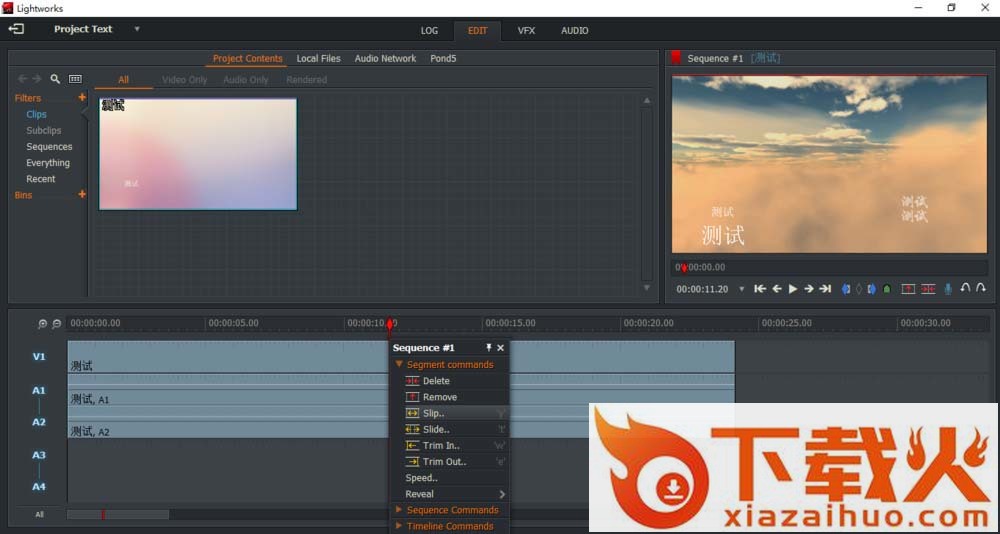Open the Project Contents tab
This screenshot has width=1000, height=534.
click(x=247, y=59)
